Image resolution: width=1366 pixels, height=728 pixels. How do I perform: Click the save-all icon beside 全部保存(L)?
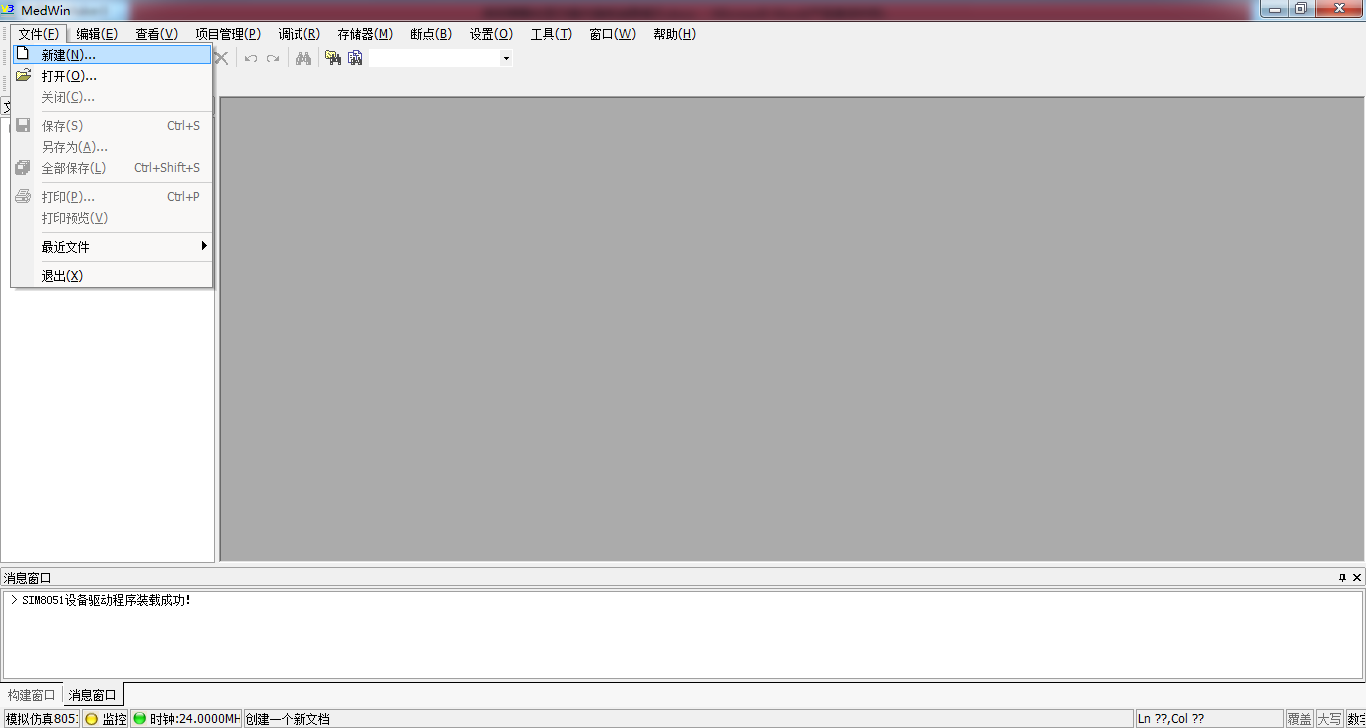pos(23,168)
